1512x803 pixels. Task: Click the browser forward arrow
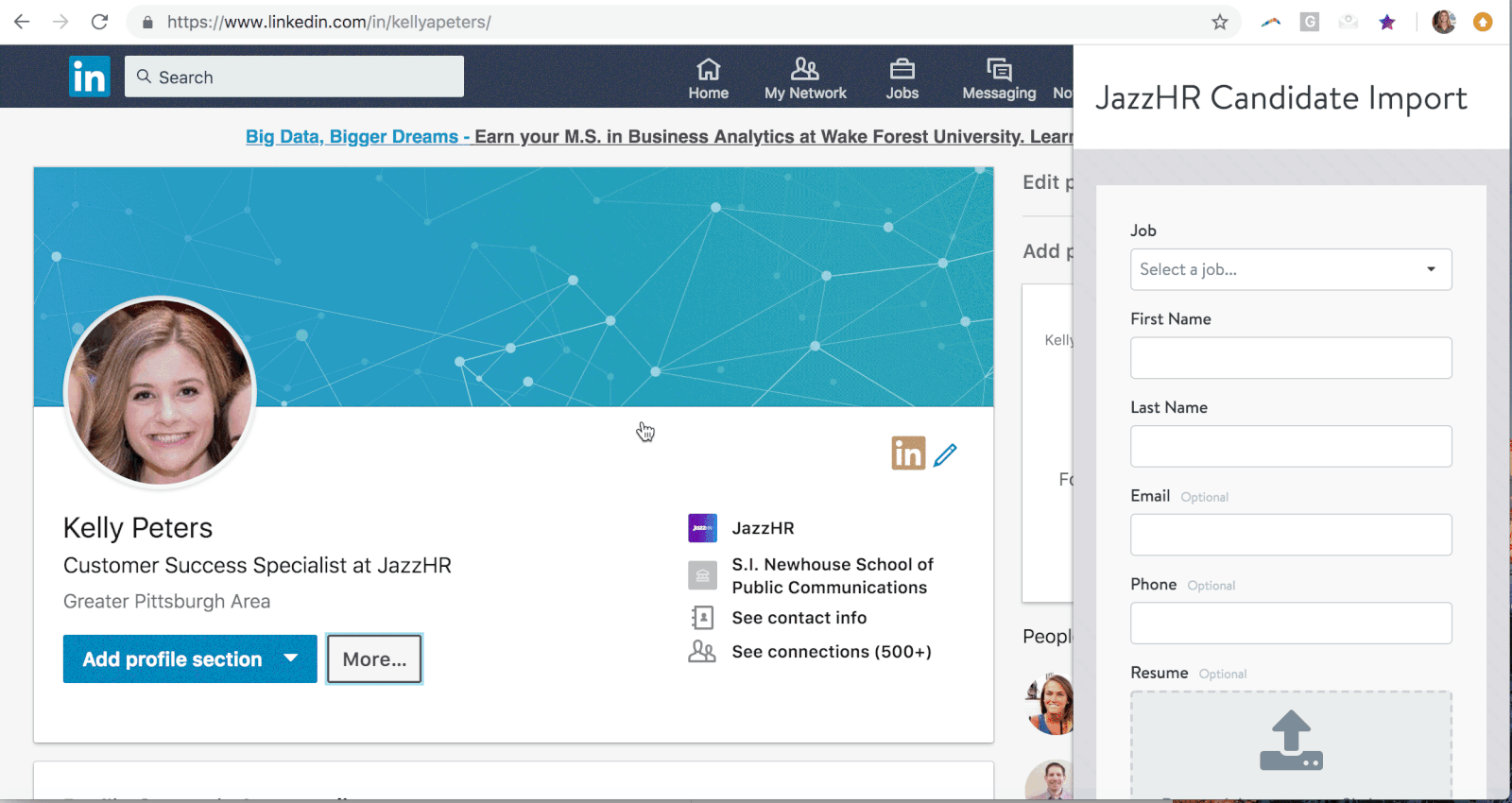[x=60, y=22]
